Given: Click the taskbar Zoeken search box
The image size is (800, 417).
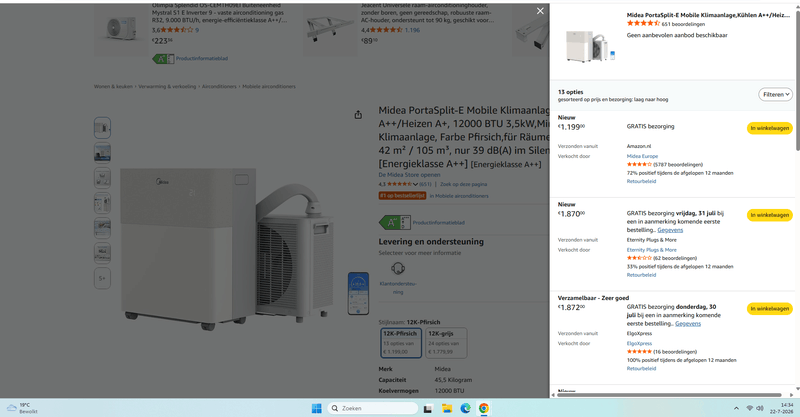Looking at the screenshot, I should pos(372,408).
